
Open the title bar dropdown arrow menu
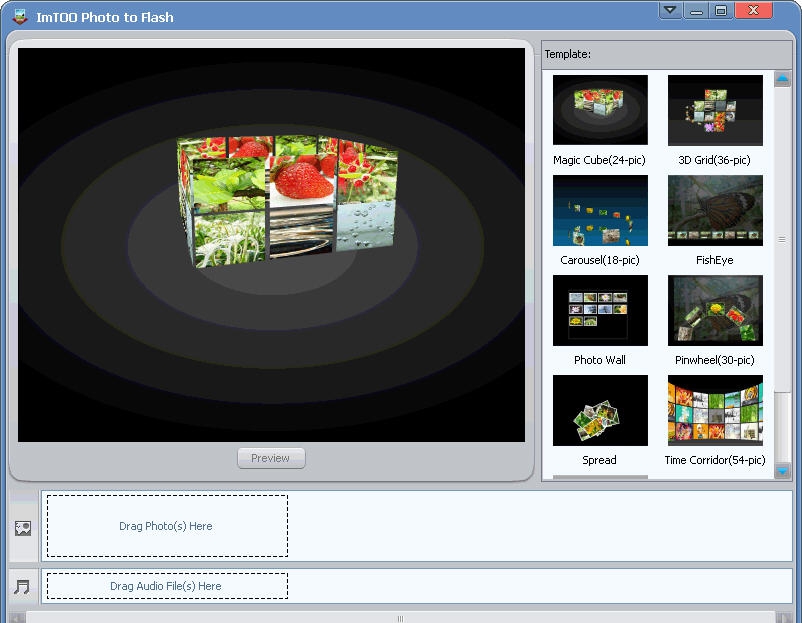click(668, 10)
